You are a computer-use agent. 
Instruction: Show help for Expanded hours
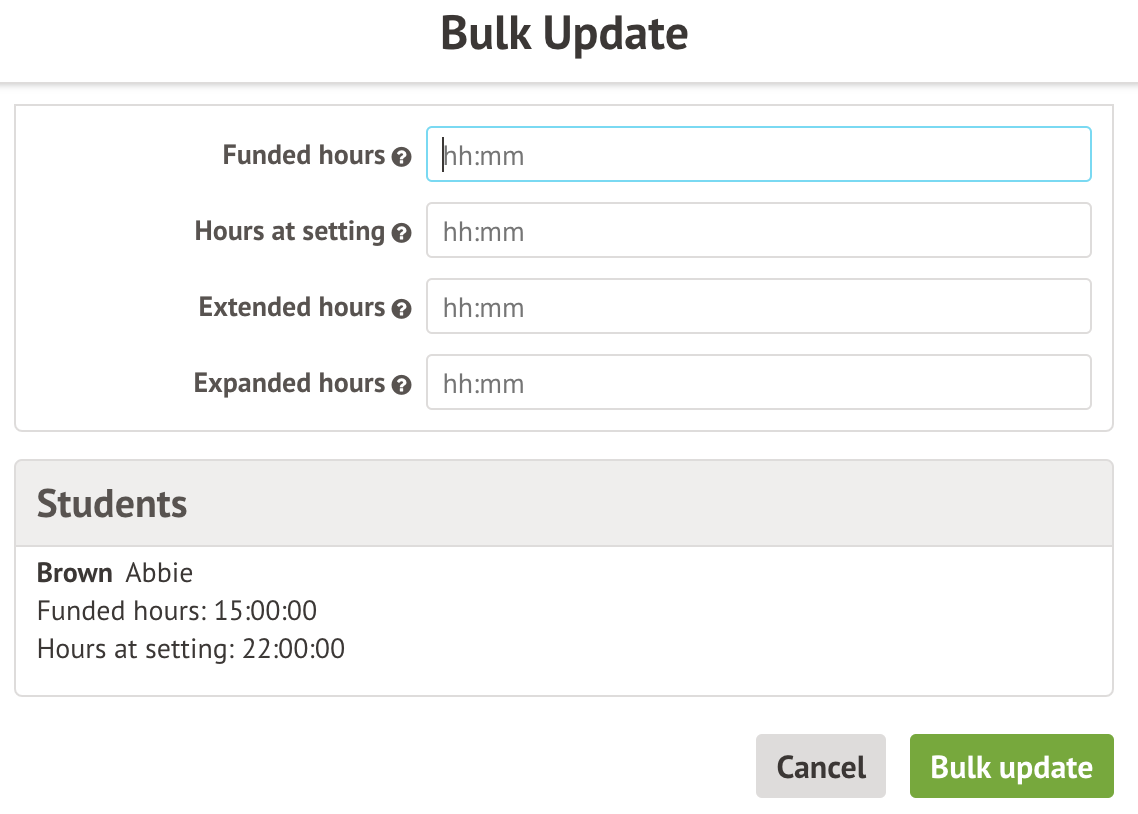pyautogui.click(x=402, y=385)
